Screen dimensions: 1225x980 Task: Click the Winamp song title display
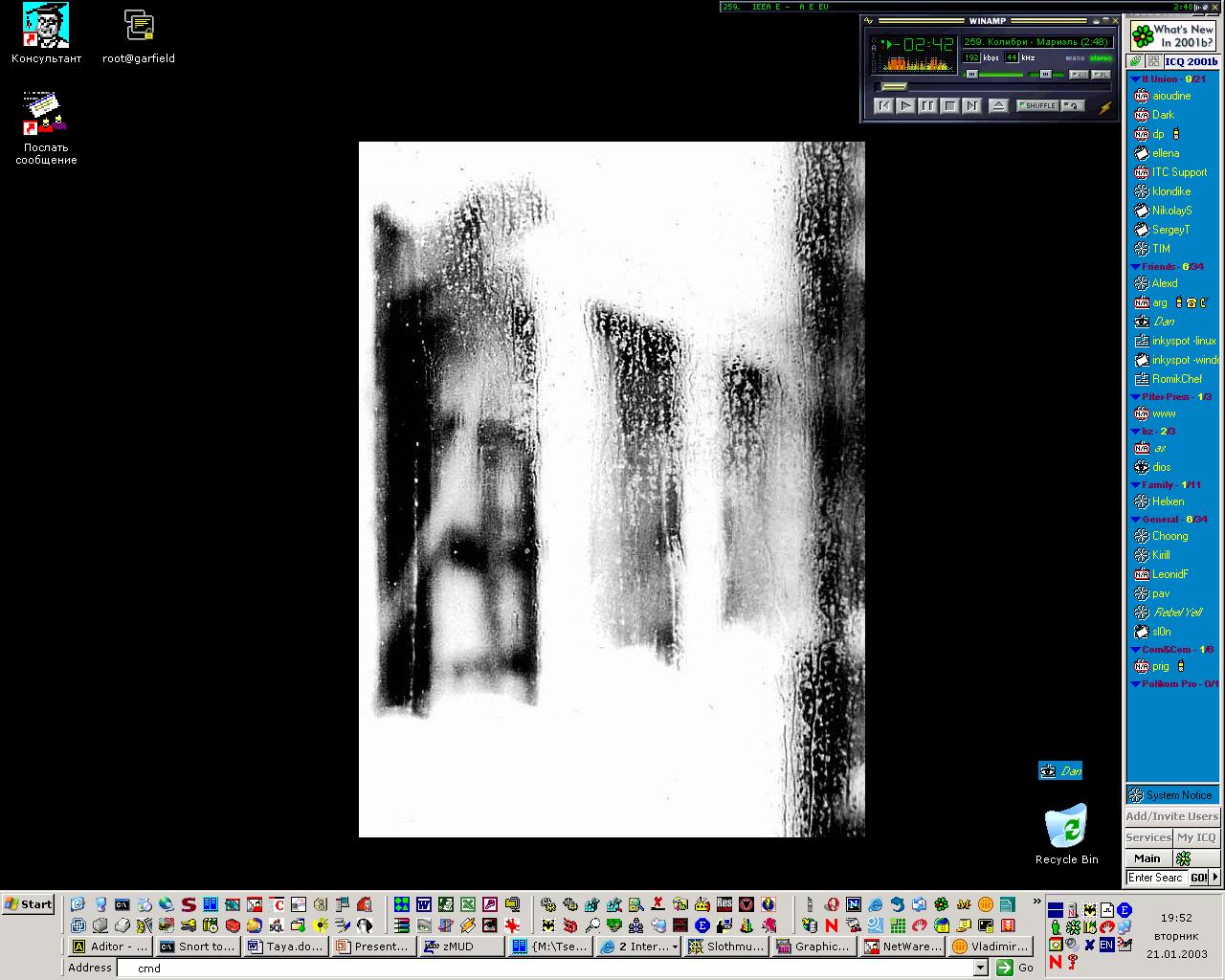[1037, 42]
